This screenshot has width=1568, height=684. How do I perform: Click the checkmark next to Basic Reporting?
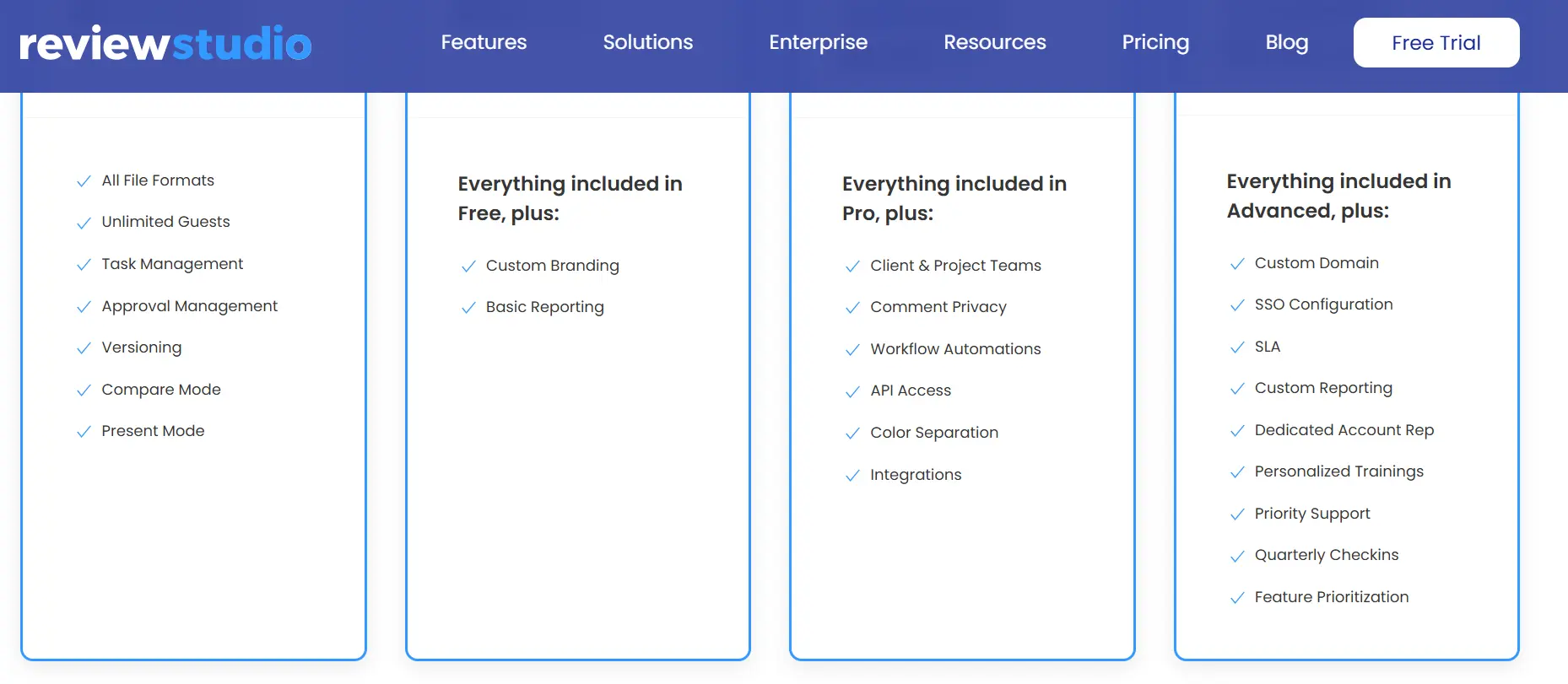pyautogui.click(x=468, y=307)
